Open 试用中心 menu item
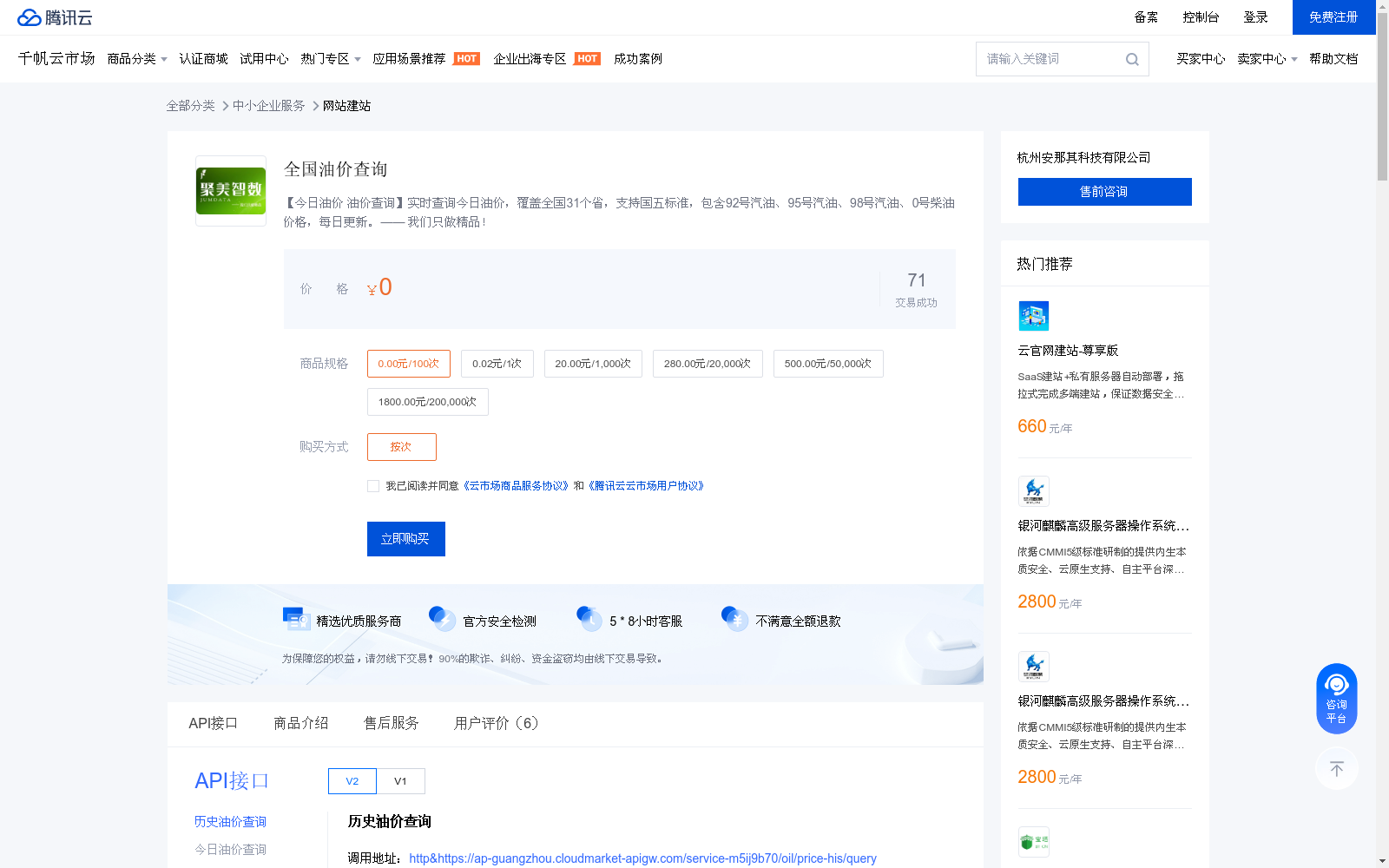Image resolution: width=1389 pixels, height=868 pixels. [x=264, y=59]
